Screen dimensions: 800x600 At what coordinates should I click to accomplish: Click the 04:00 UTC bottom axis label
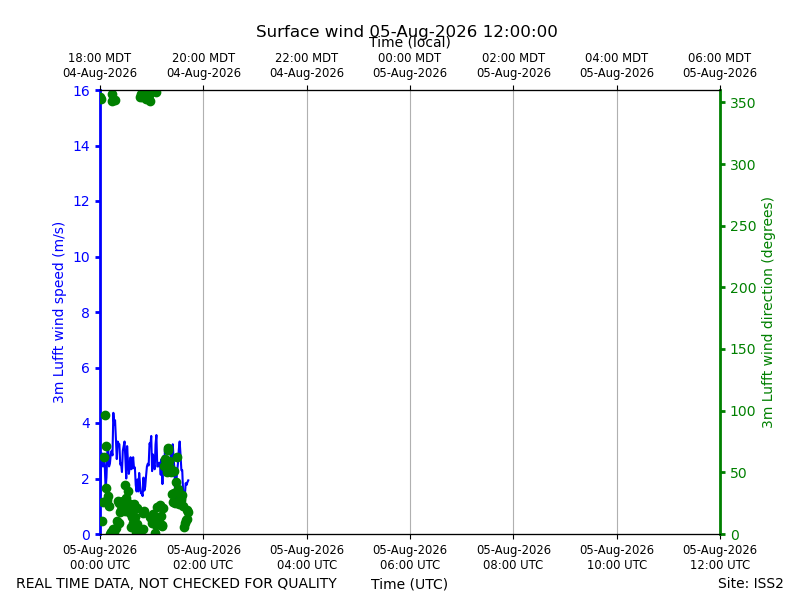[307, 557]
